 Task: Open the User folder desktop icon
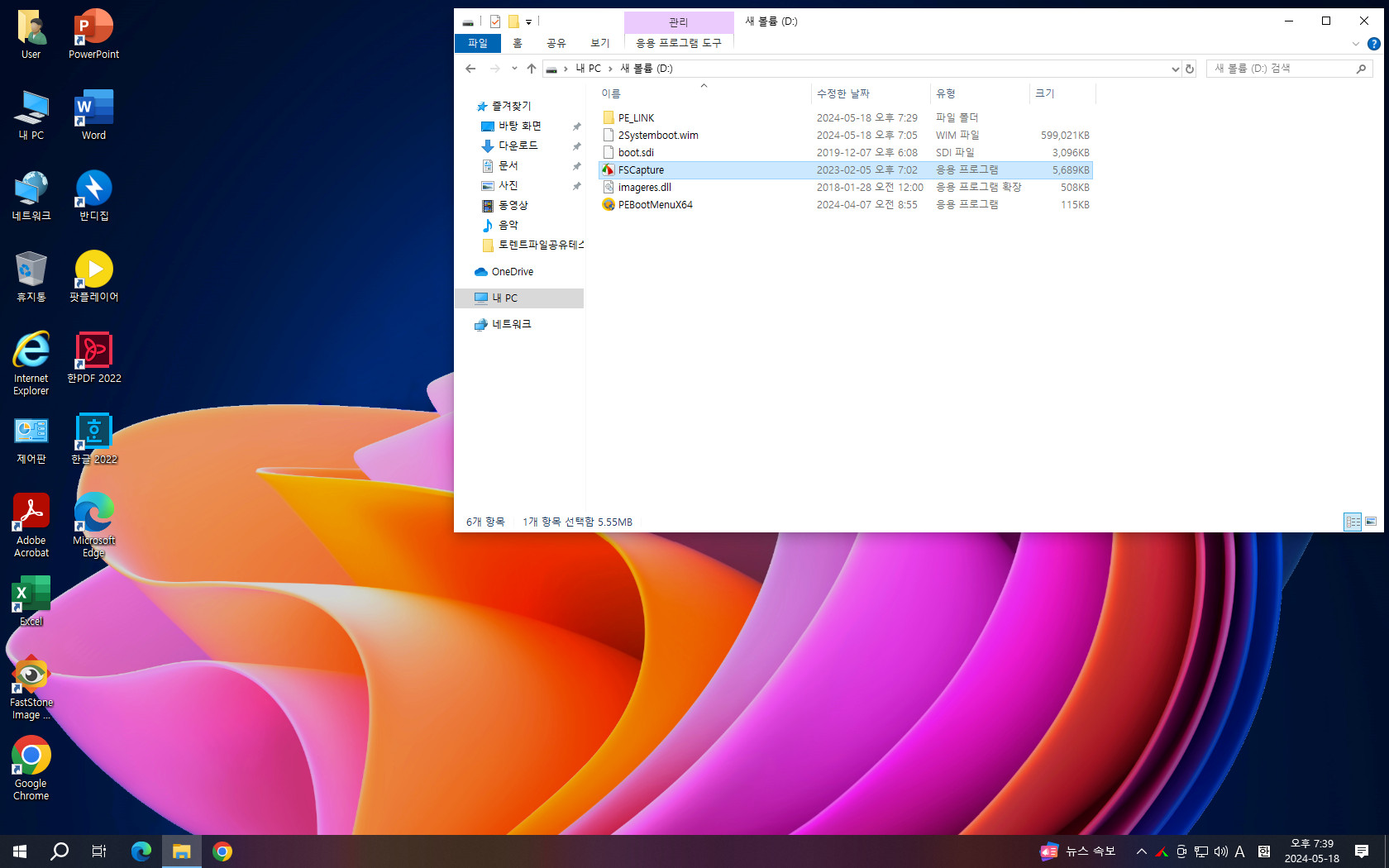click(31, 34)
